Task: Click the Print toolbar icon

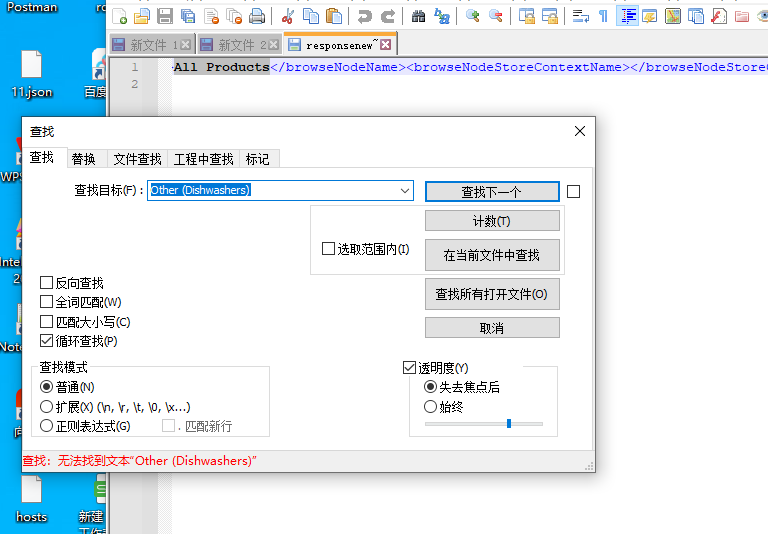Action: (257, 17)
